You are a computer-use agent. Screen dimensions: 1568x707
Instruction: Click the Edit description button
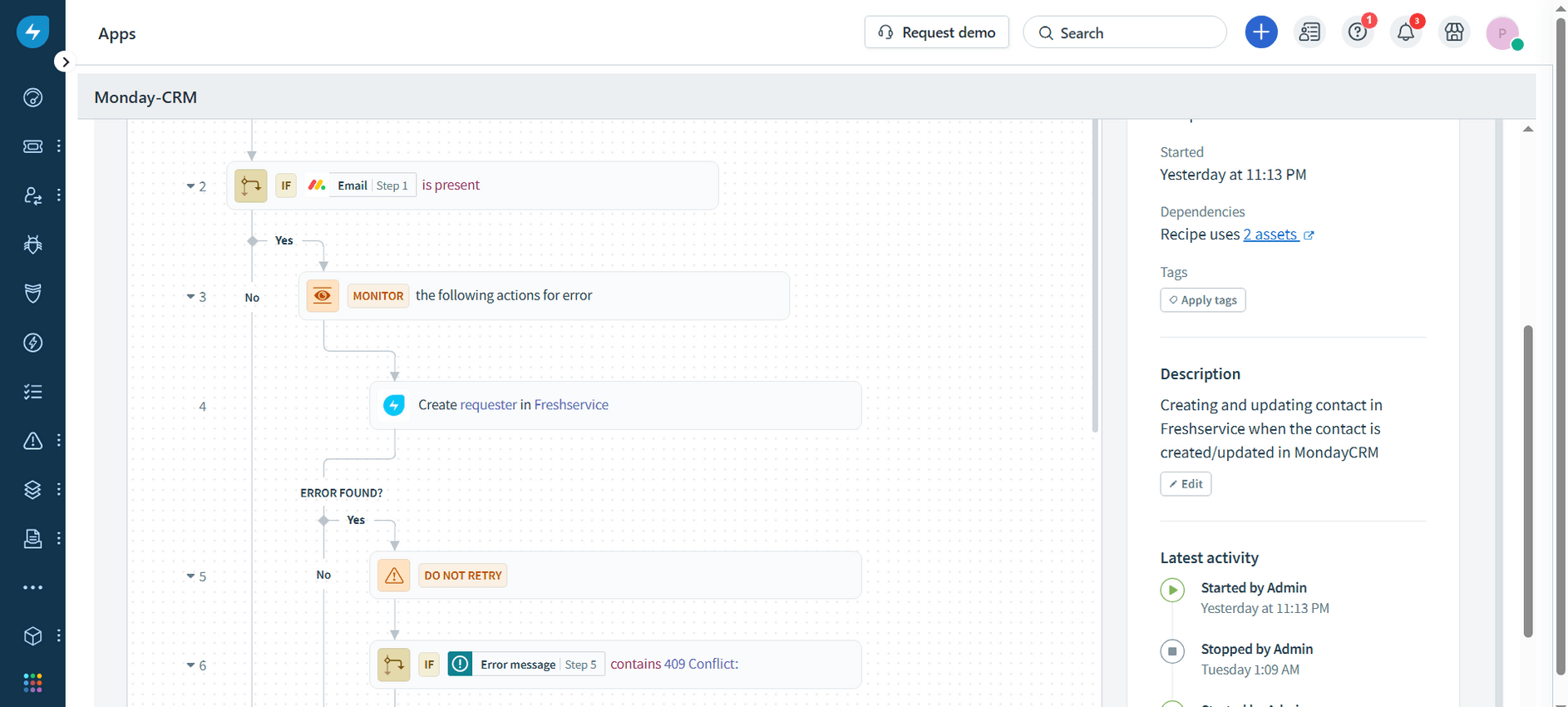click(1186, 484)
